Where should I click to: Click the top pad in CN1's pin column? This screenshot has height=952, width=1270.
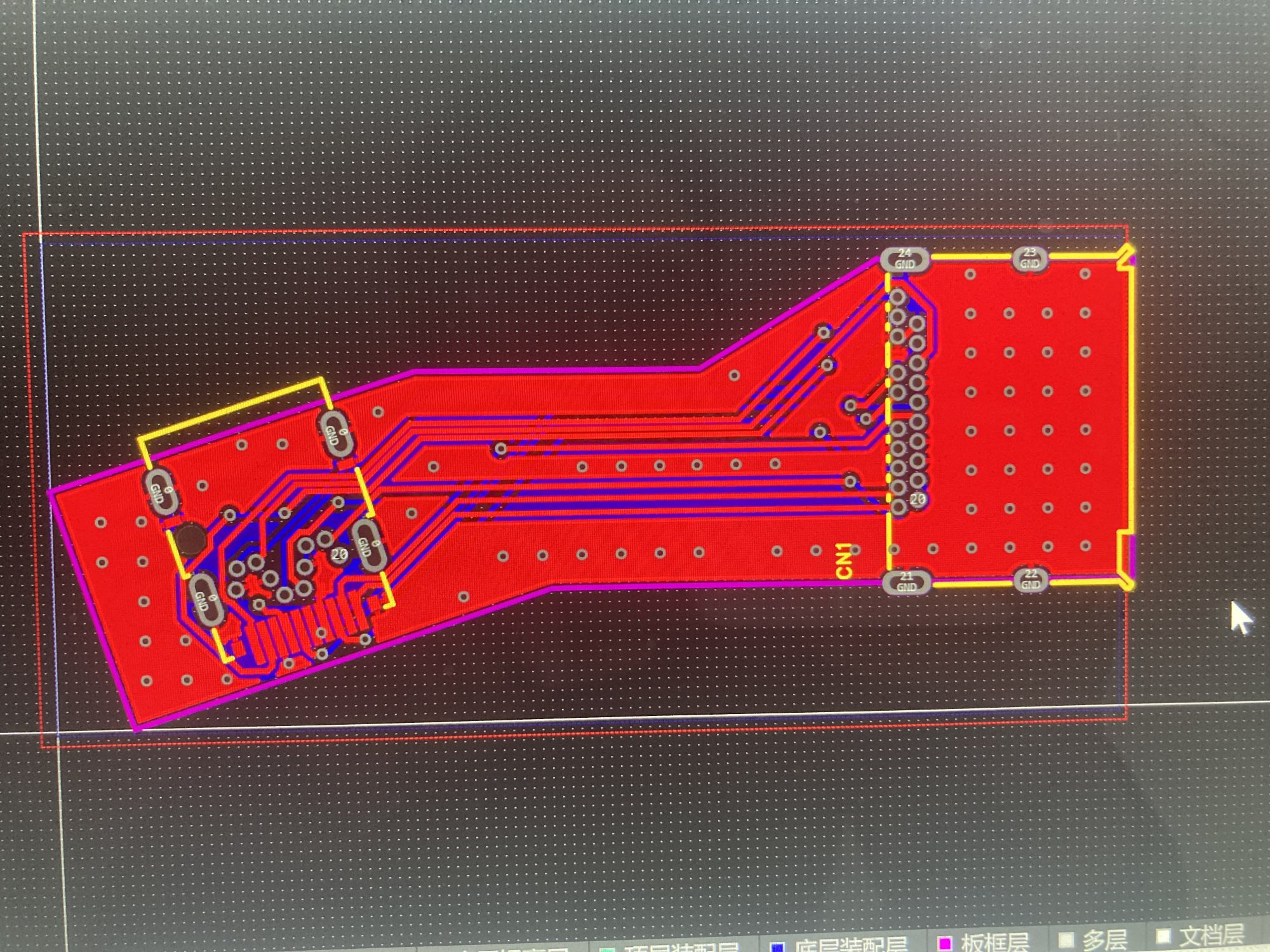coord(897,296)
